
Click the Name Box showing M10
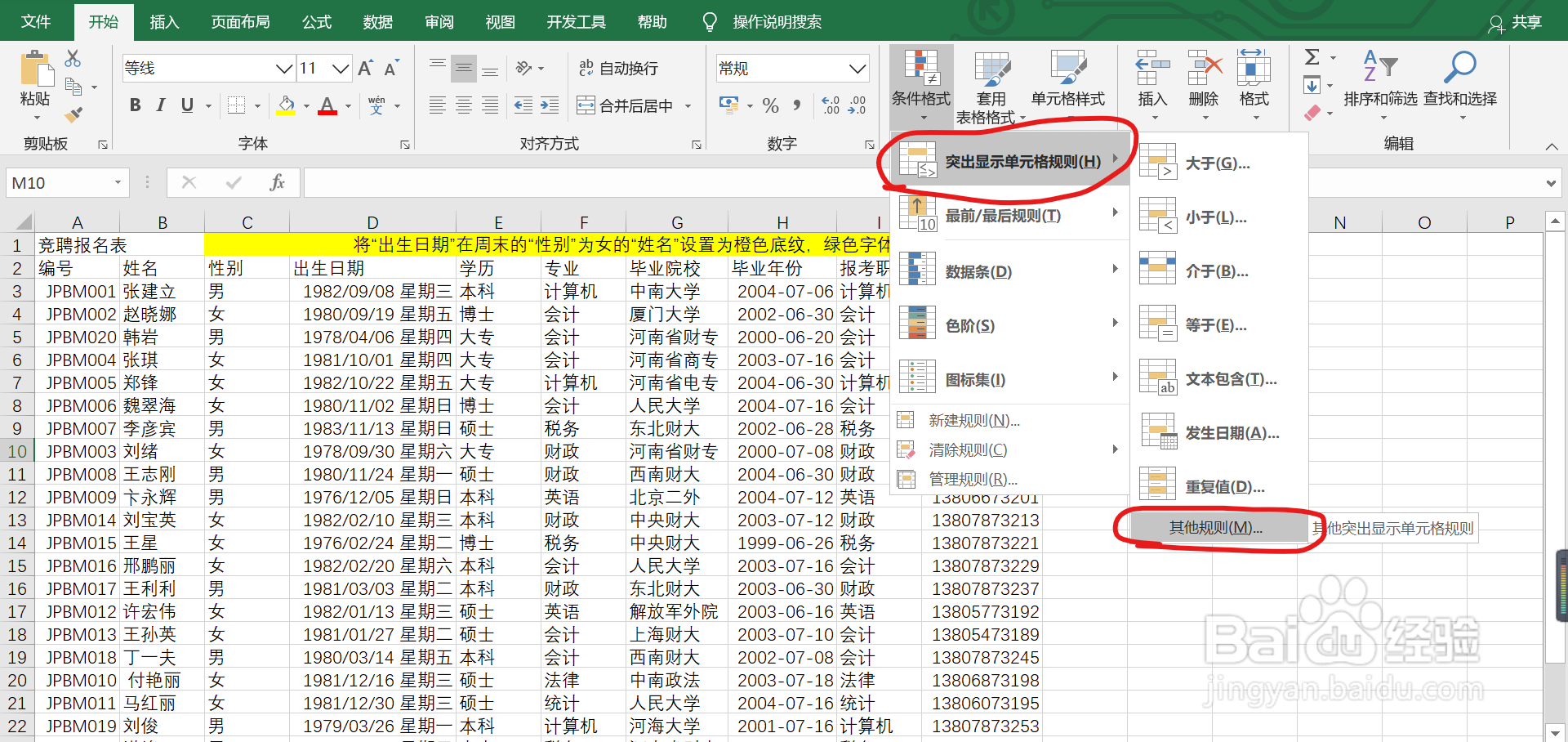pyautogui.click(x=57, y=182)
